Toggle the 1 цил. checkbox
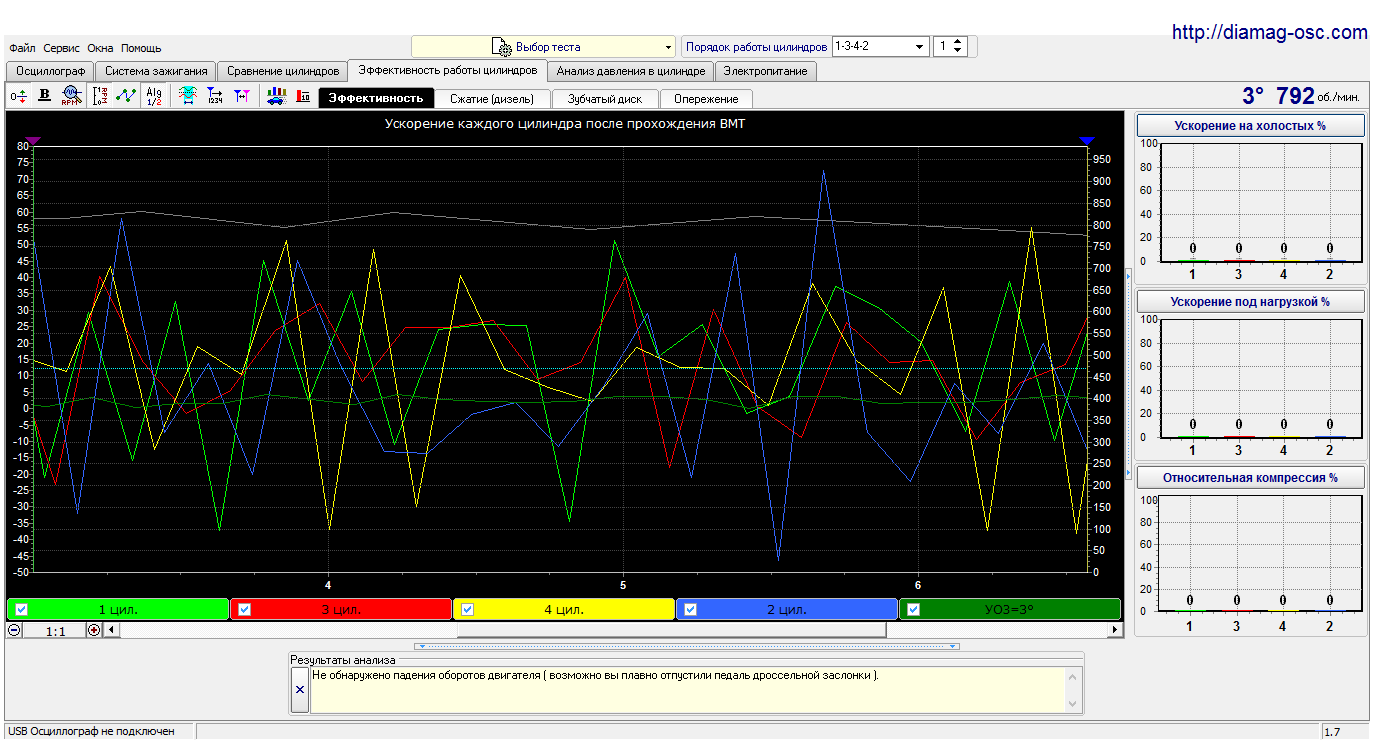Screen dimensions: 1382x744 (x=21, y=610)
